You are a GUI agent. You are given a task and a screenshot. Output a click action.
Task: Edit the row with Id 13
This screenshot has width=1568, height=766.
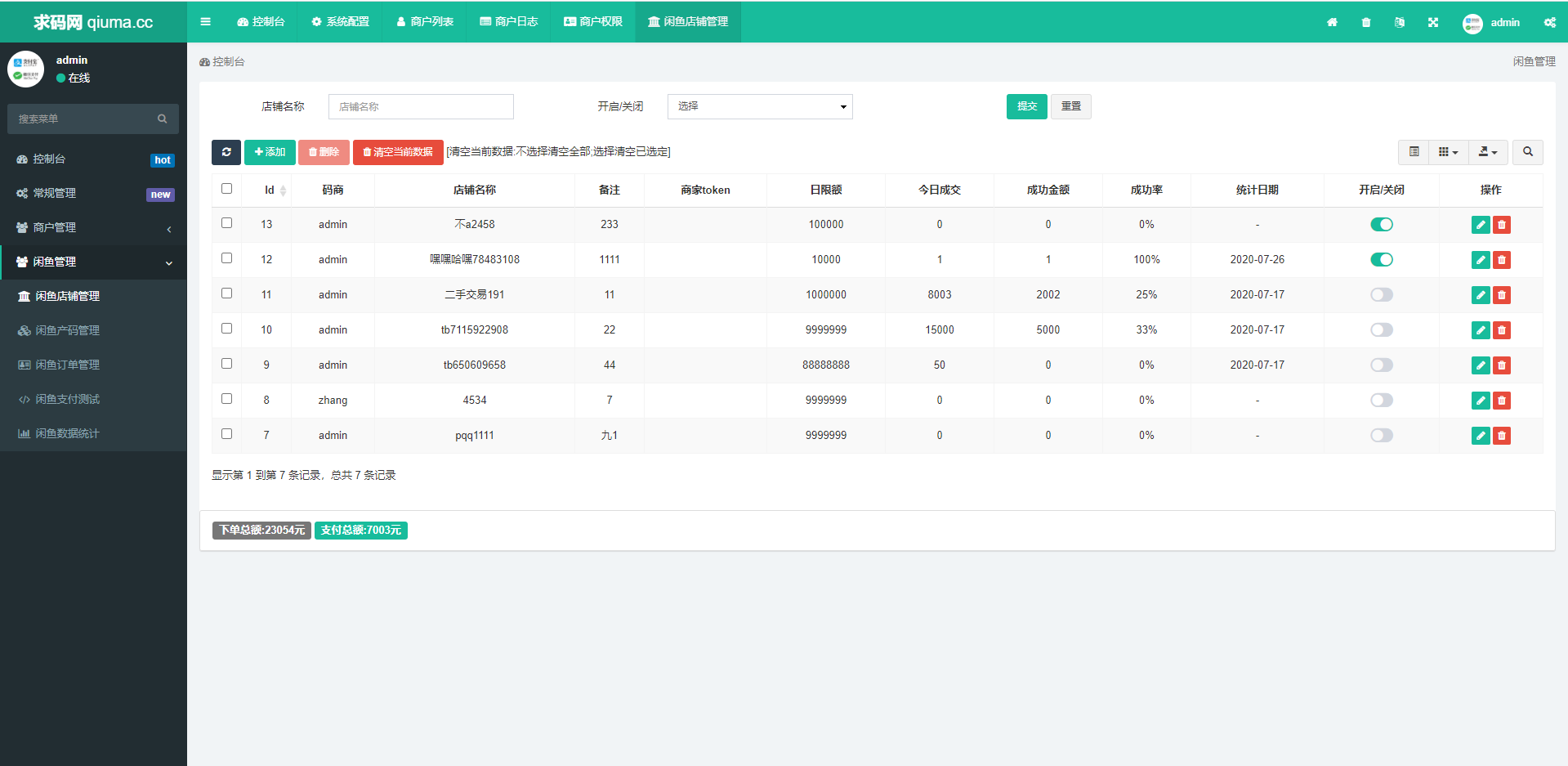coord(1480,225)
